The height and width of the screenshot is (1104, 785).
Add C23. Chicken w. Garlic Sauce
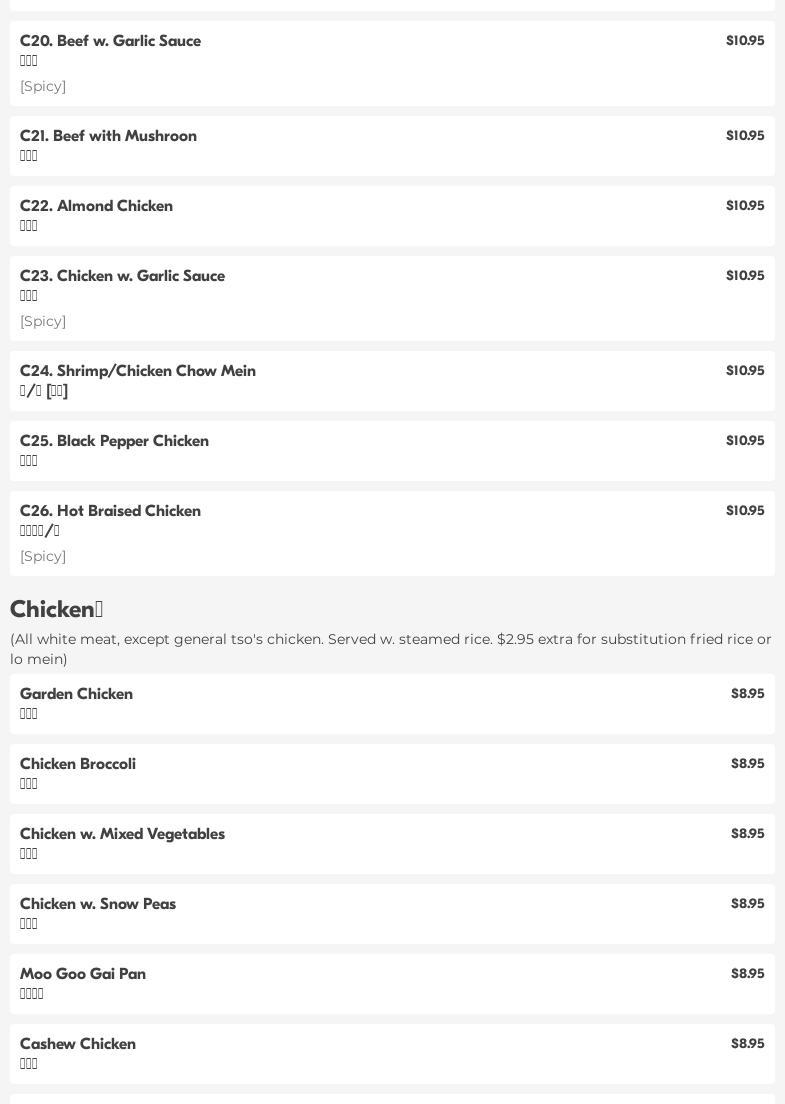(123, 276)
